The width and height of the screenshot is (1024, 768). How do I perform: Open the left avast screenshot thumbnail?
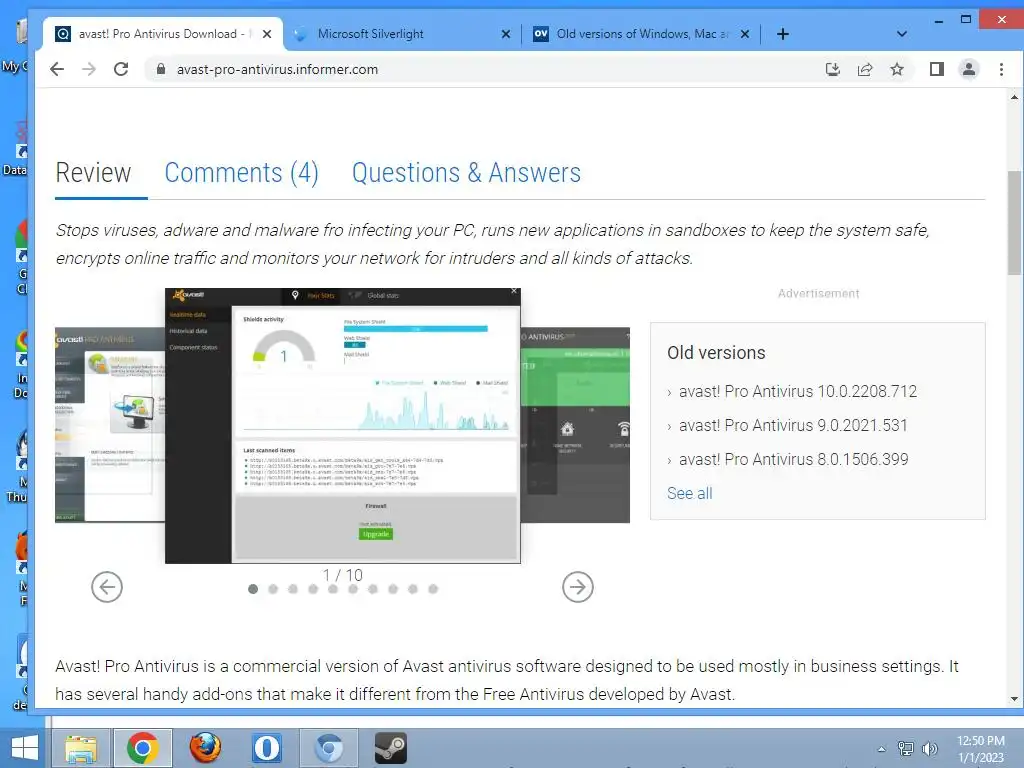[x=110, y=424]
